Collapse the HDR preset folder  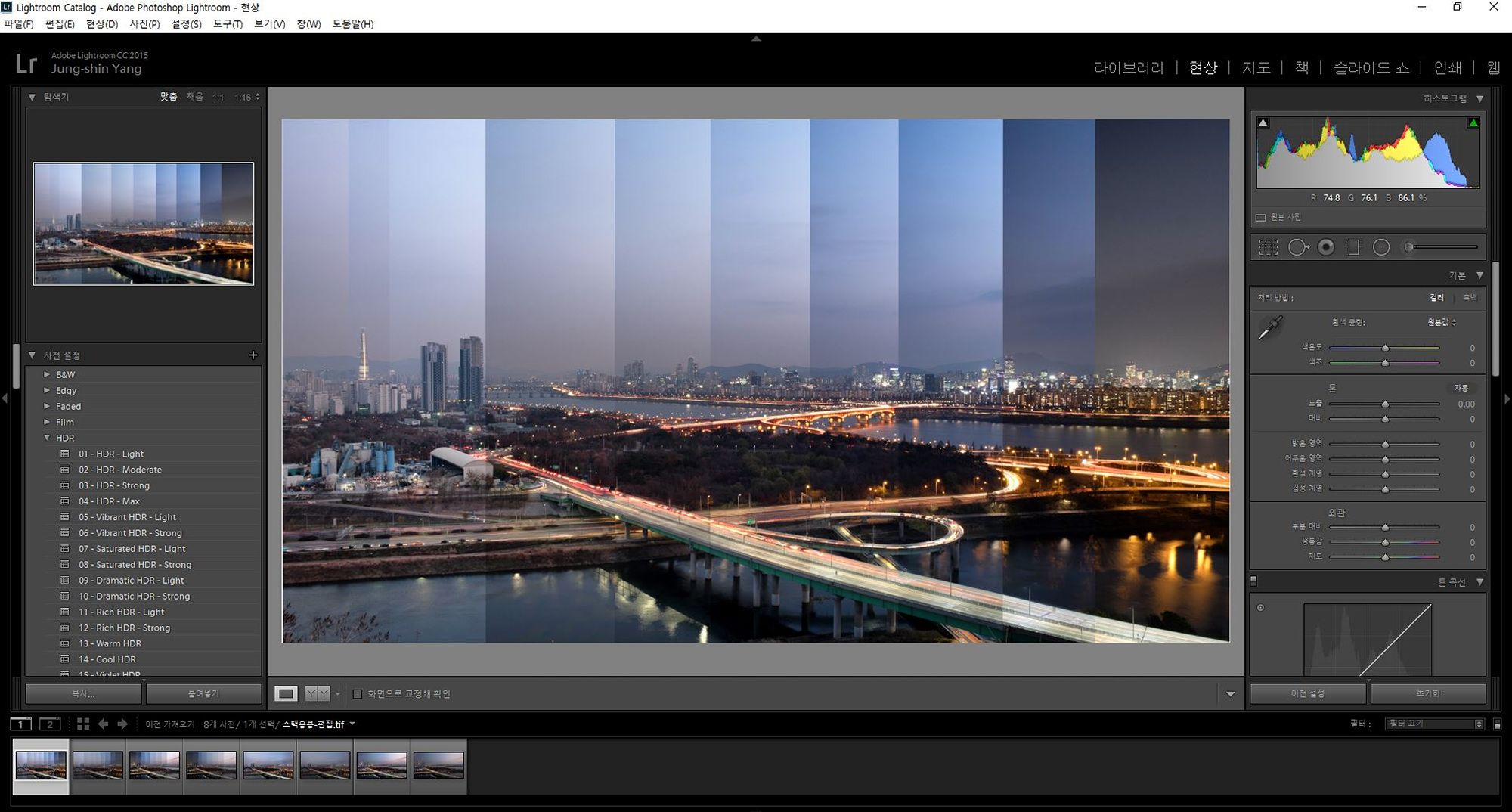point(47,438)
